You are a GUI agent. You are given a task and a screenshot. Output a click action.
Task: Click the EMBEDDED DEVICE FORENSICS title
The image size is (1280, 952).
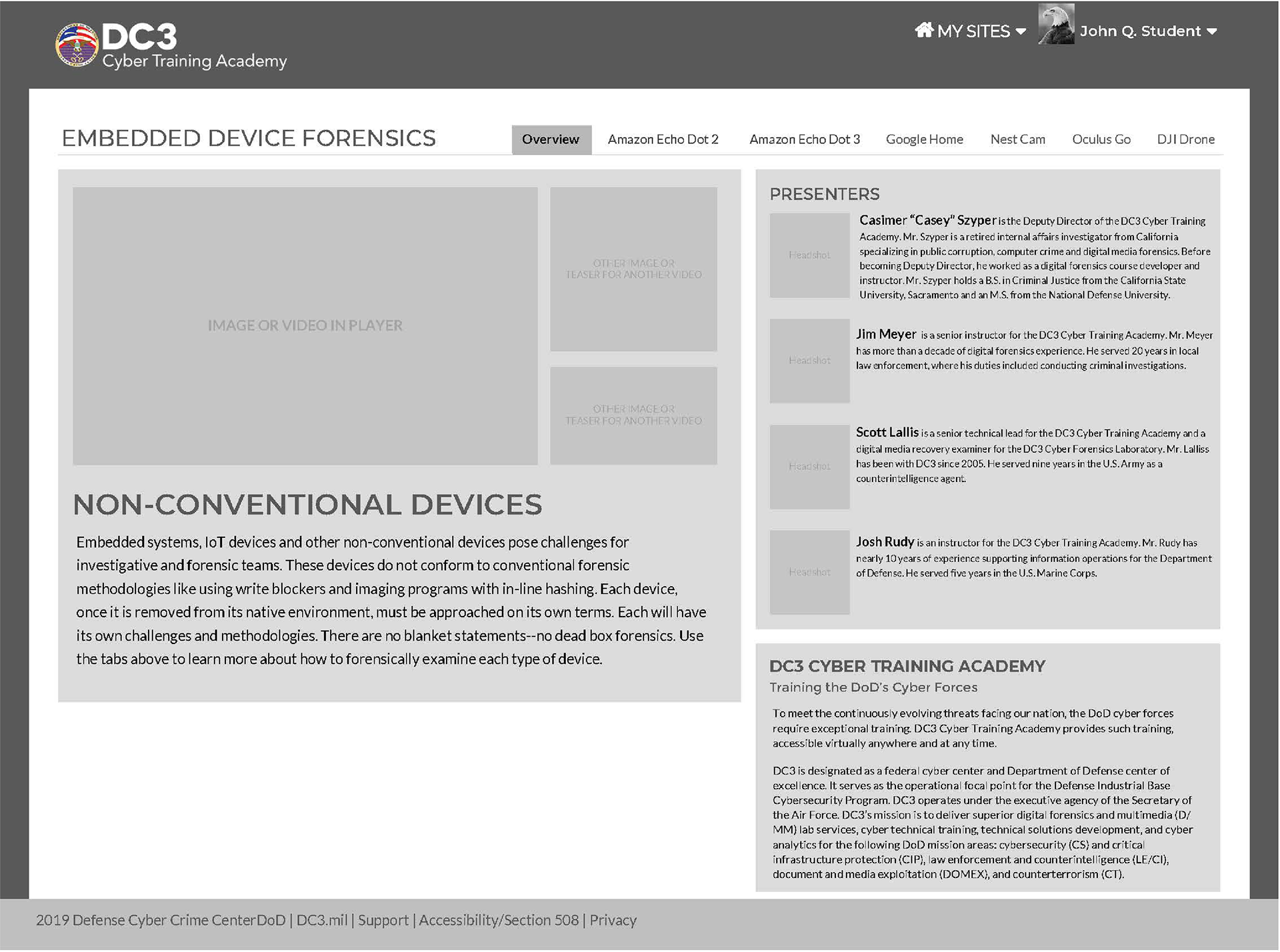coord(249,139)
